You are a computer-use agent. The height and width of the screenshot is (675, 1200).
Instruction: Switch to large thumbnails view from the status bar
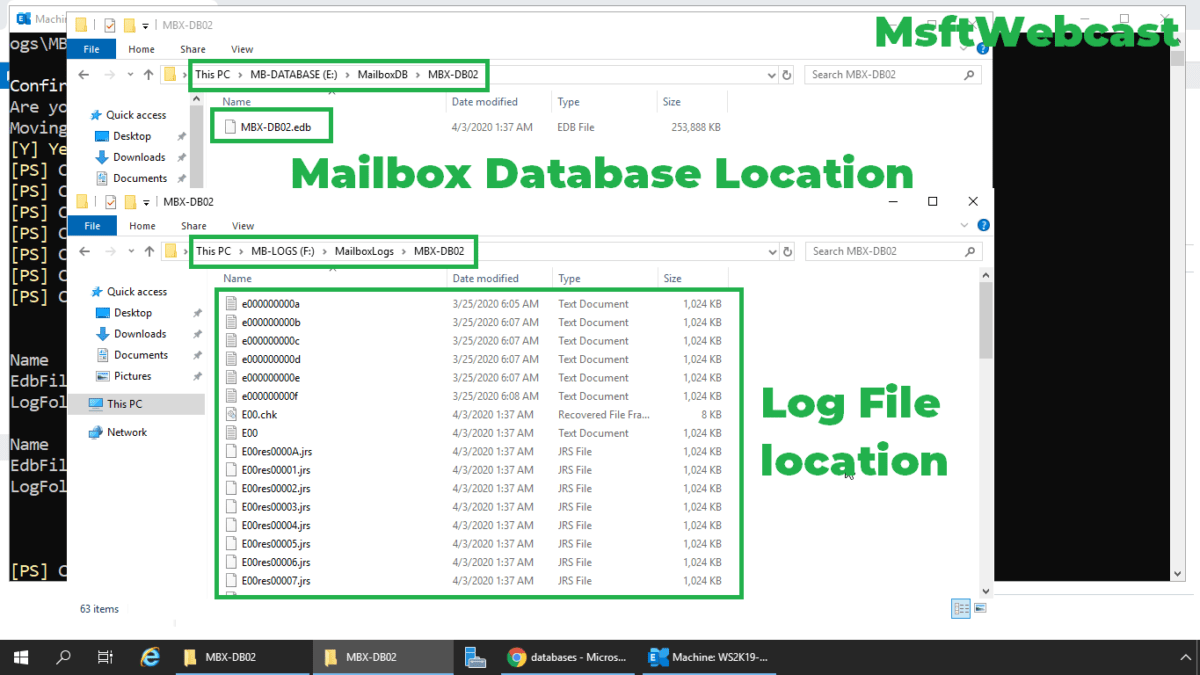981,608
